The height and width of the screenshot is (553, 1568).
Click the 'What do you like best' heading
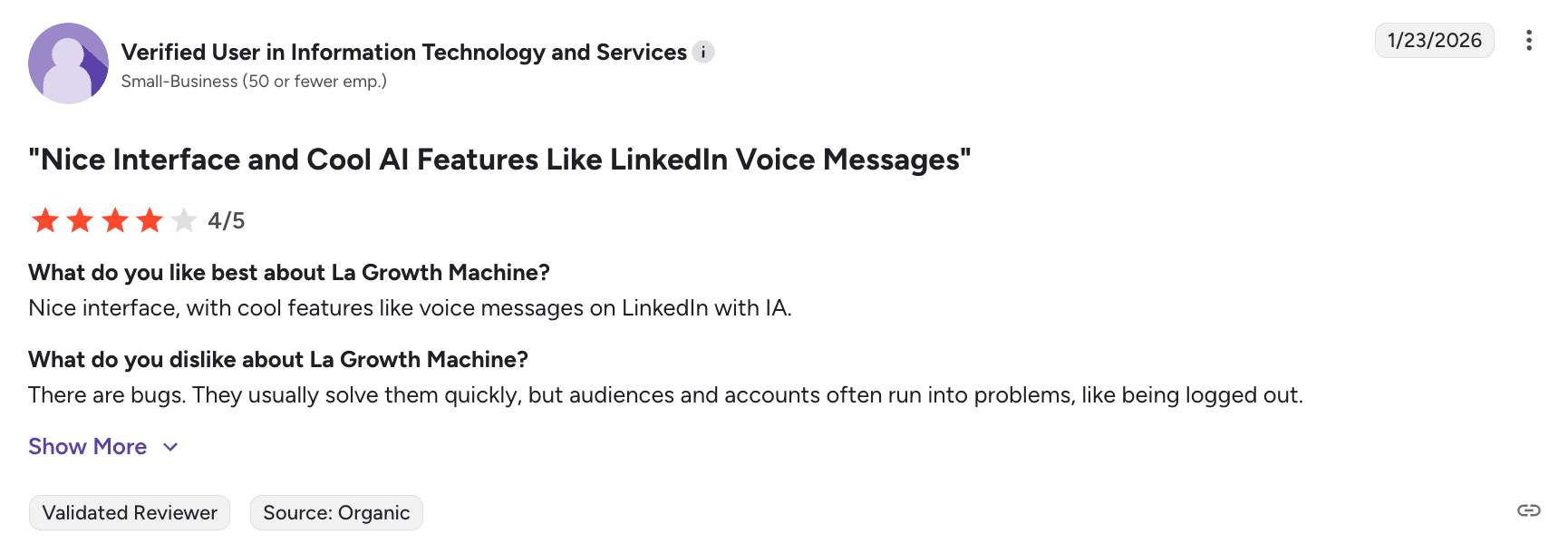pyautogui.click(x=289, y=273)
